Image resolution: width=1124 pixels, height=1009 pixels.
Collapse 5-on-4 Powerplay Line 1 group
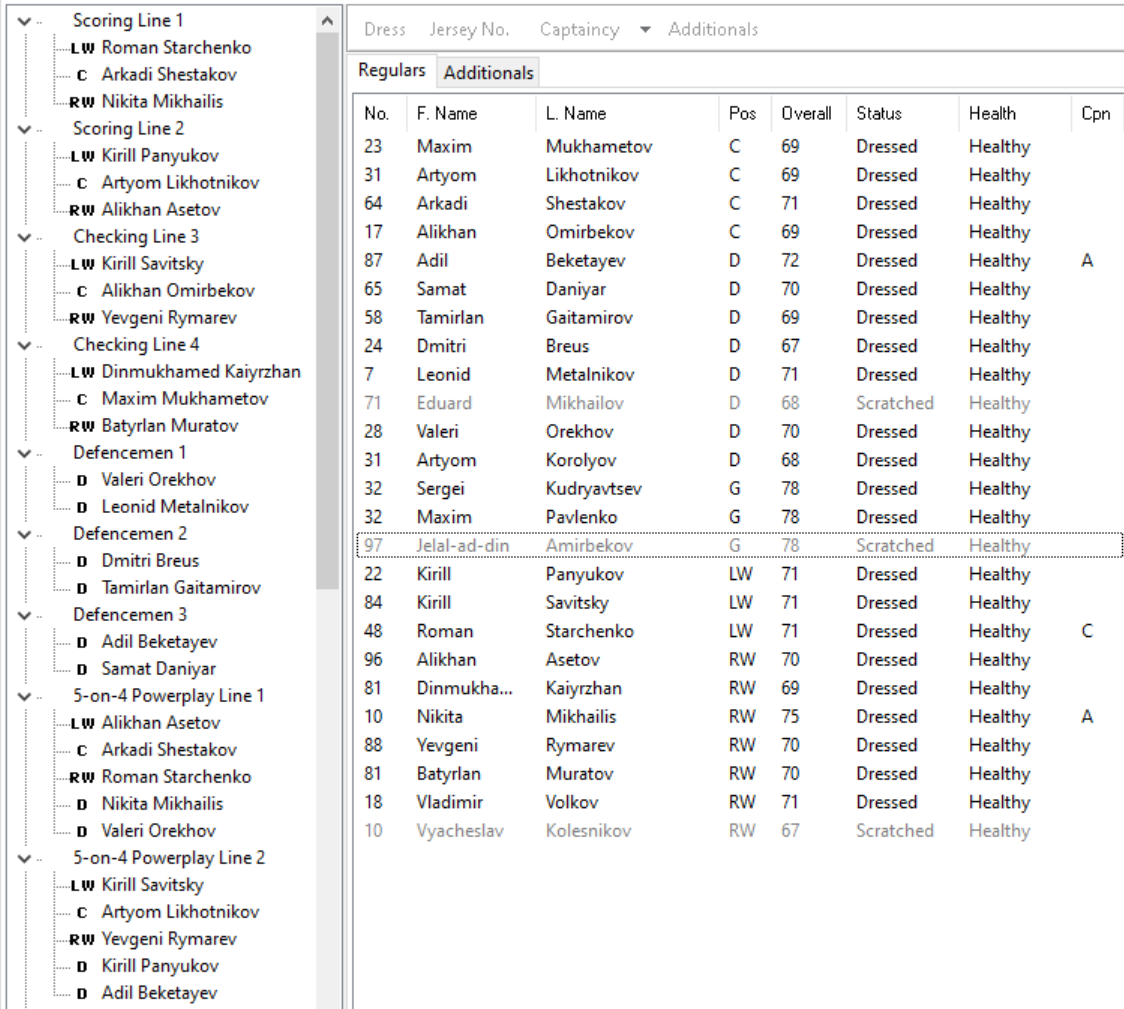(24, 696)
